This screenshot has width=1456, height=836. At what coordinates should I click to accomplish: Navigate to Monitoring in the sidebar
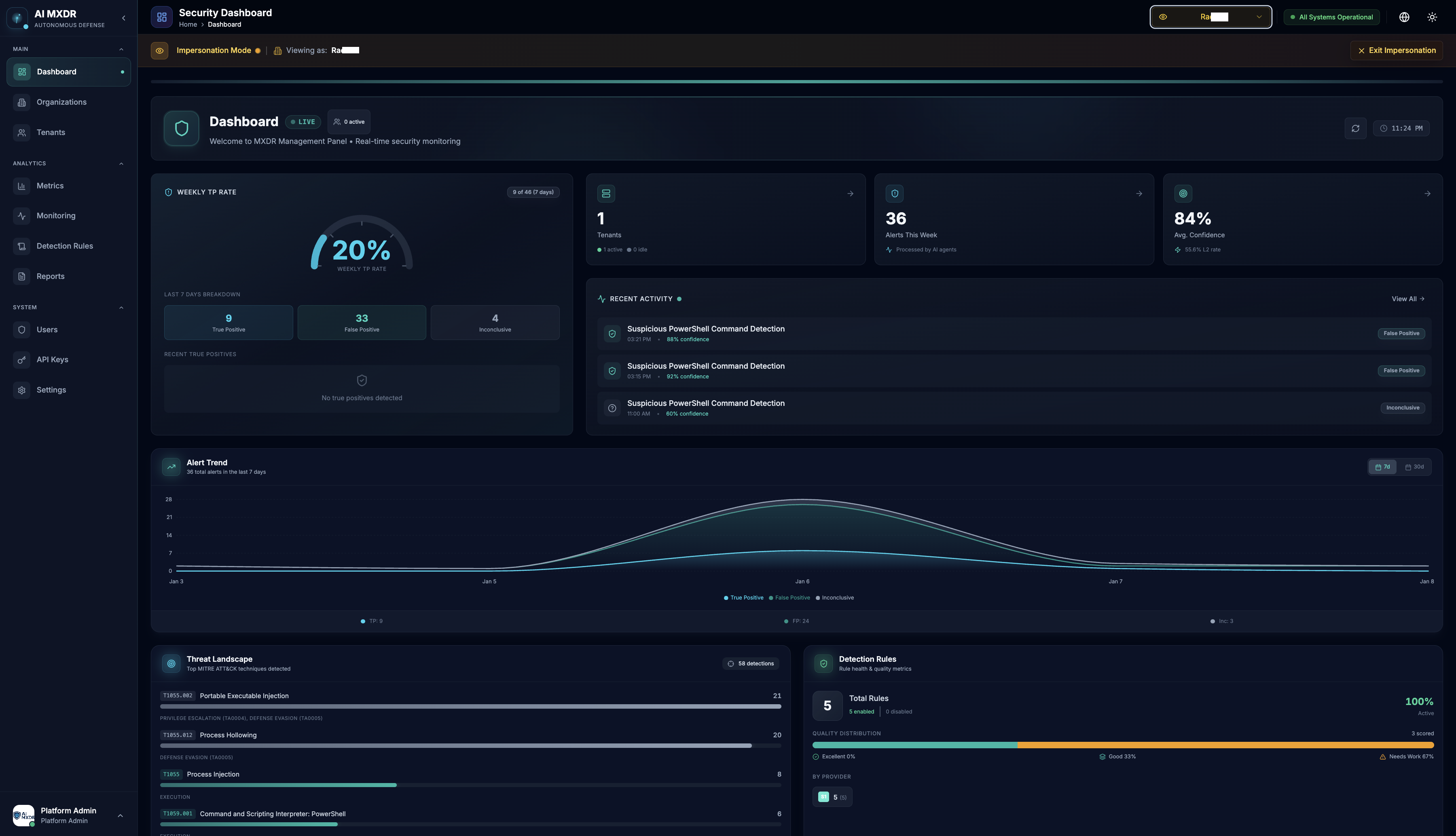coord(68,216)
